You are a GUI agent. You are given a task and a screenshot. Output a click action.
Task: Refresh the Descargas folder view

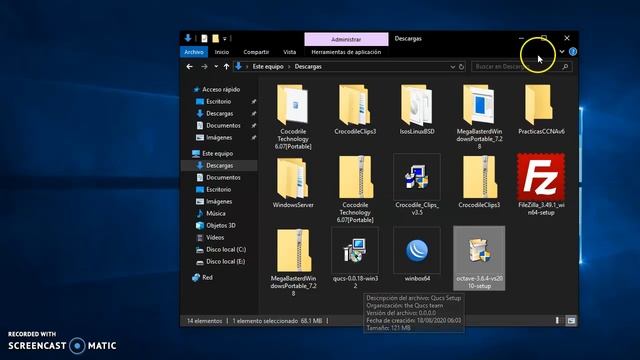coord(461,67)
